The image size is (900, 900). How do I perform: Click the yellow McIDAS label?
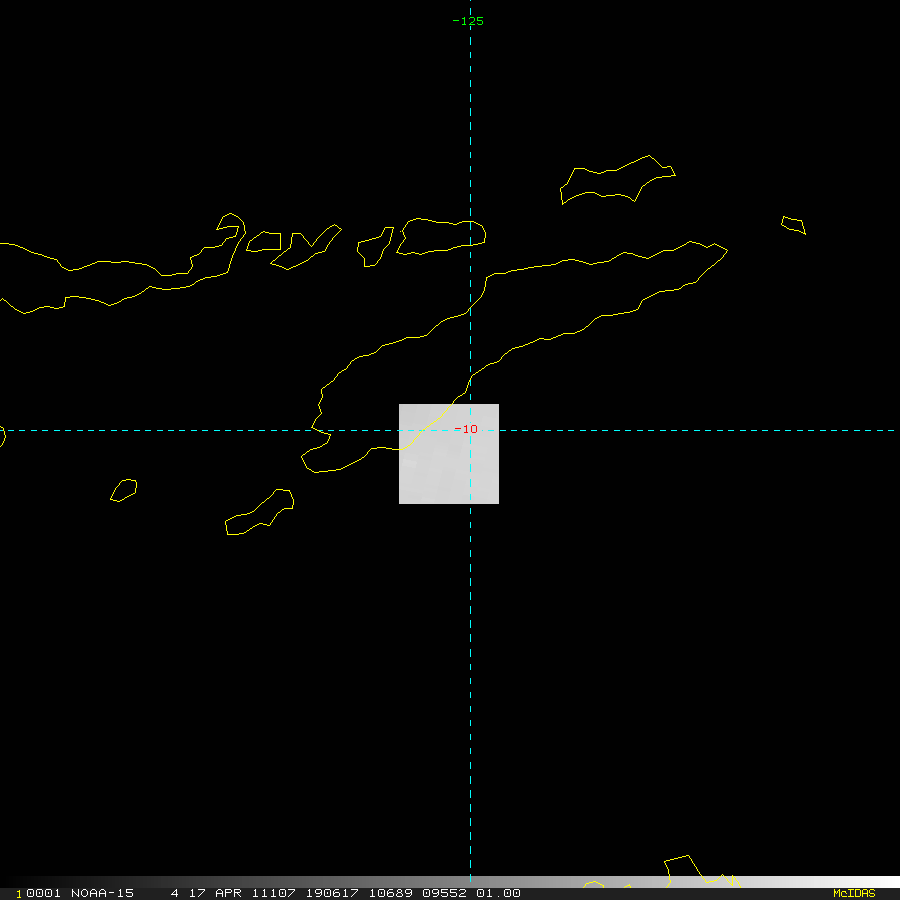point(853,893)
